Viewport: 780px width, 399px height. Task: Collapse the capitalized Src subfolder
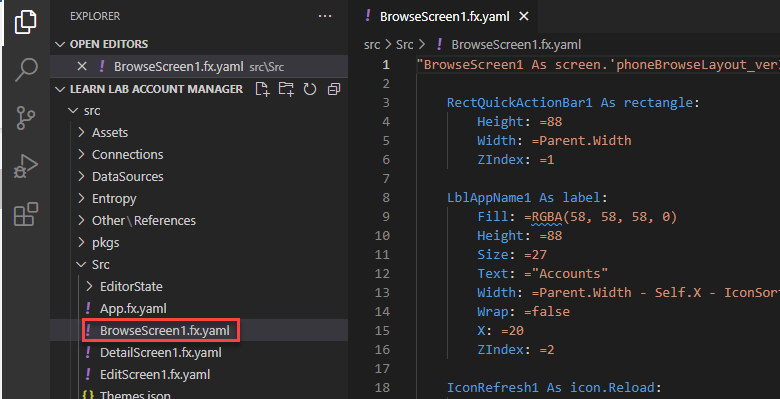click(80, 264)
